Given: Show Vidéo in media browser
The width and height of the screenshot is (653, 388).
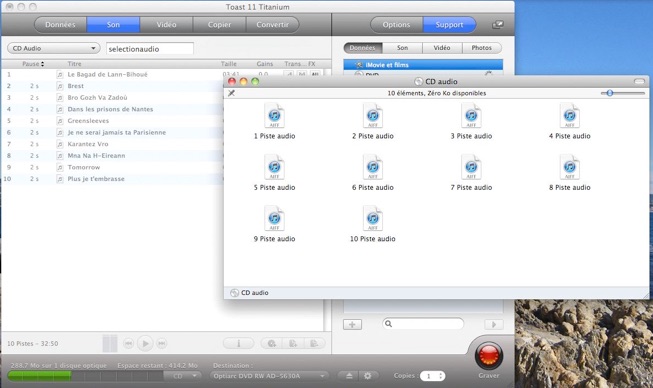Looking at the screenshot, I should click(442, 48).
